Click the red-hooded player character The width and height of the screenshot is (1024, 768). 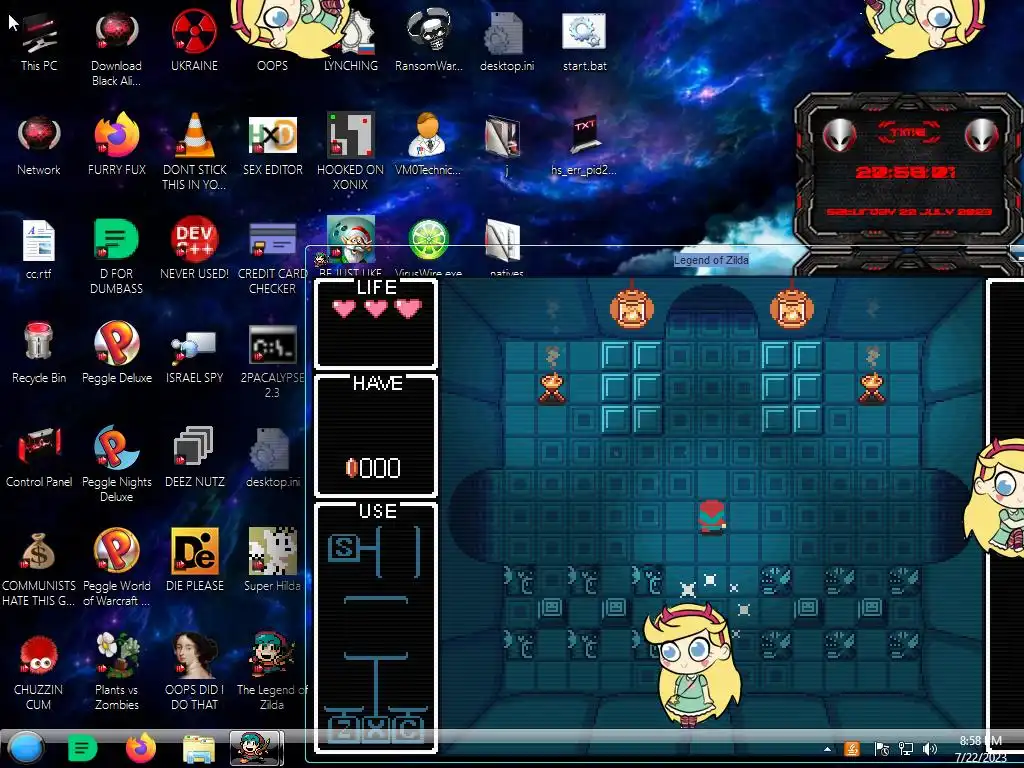(712, 517)
